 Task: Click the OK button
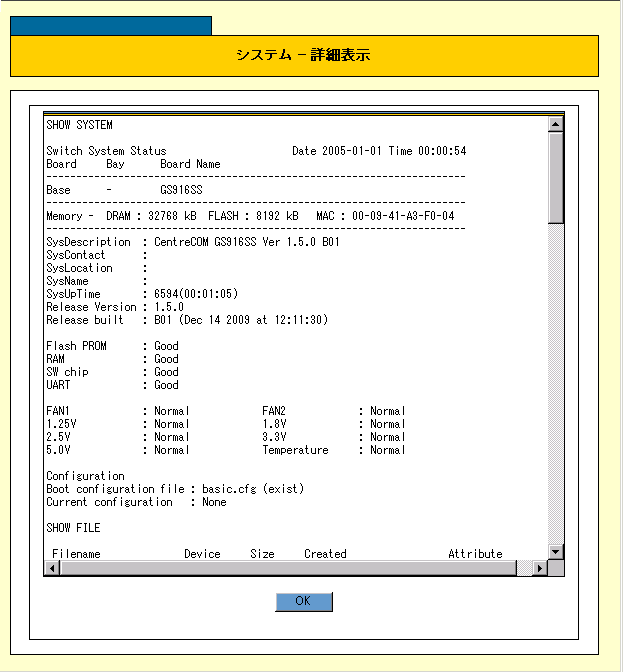click(x=304, y=601)
